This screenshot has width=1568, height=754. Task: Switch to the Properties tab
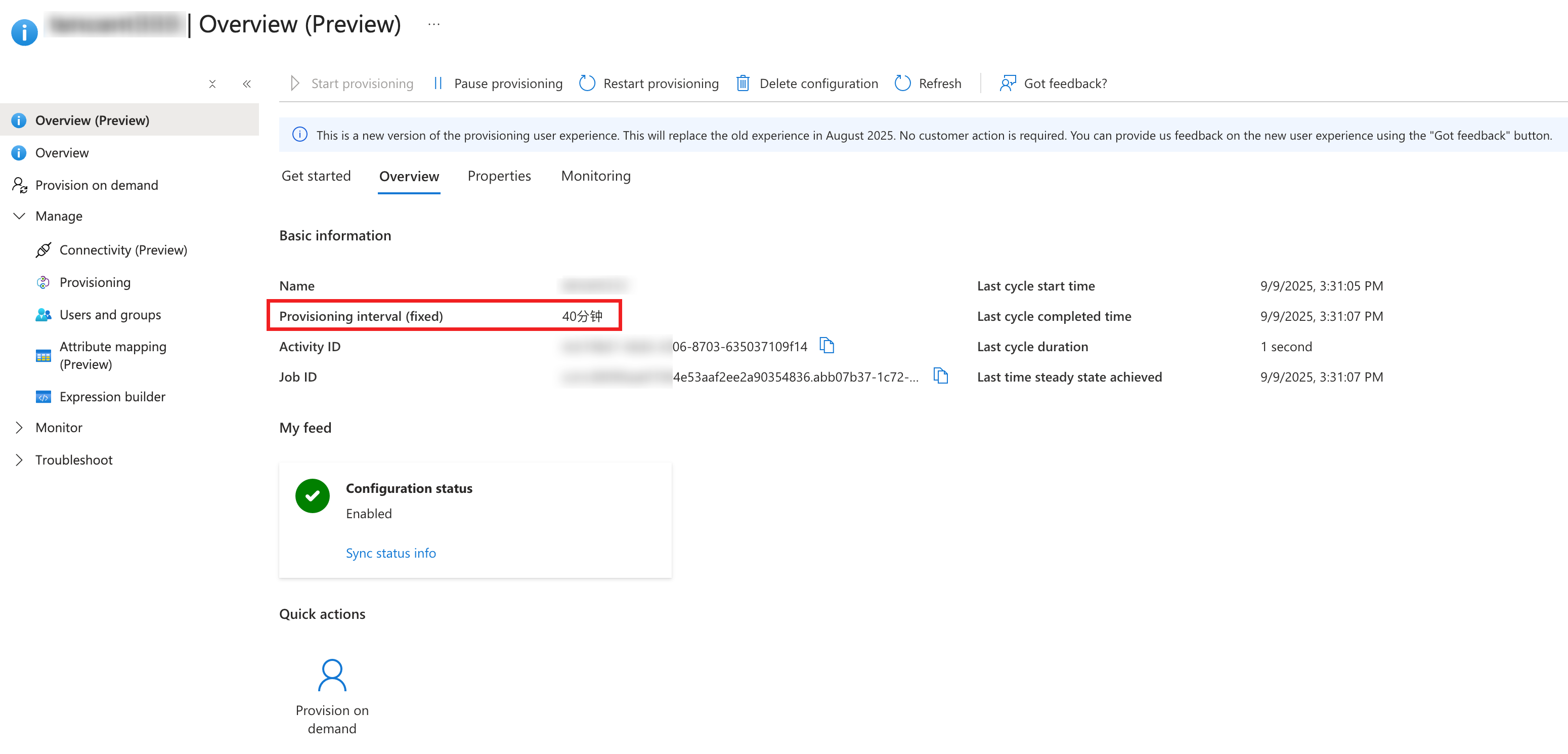[x=499, y=176]
